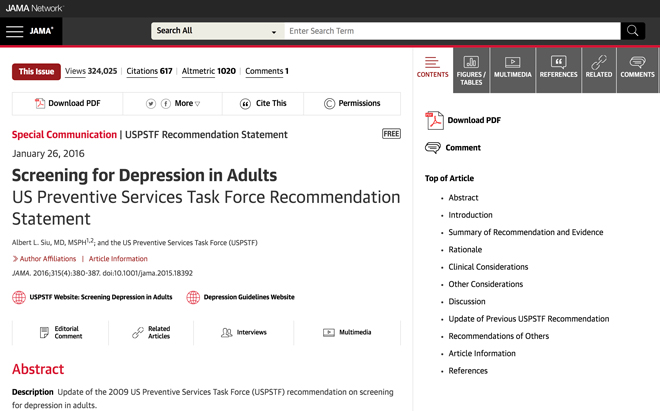Click the Citations 617 link
660x411 pixels.
(x=149, y=71)
